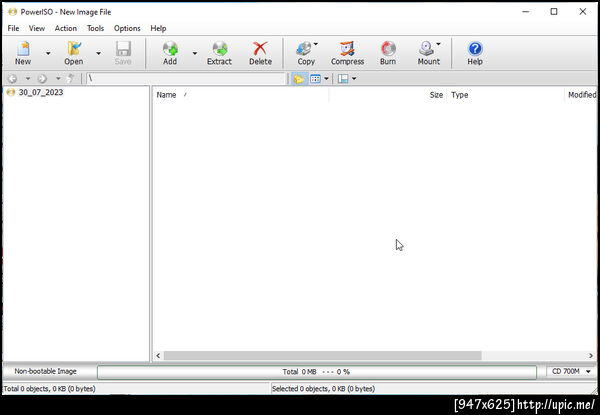Expand the Copy dropdown arrow
The image size is (600, 415).
pyautogui.click(x=316, y=44)
